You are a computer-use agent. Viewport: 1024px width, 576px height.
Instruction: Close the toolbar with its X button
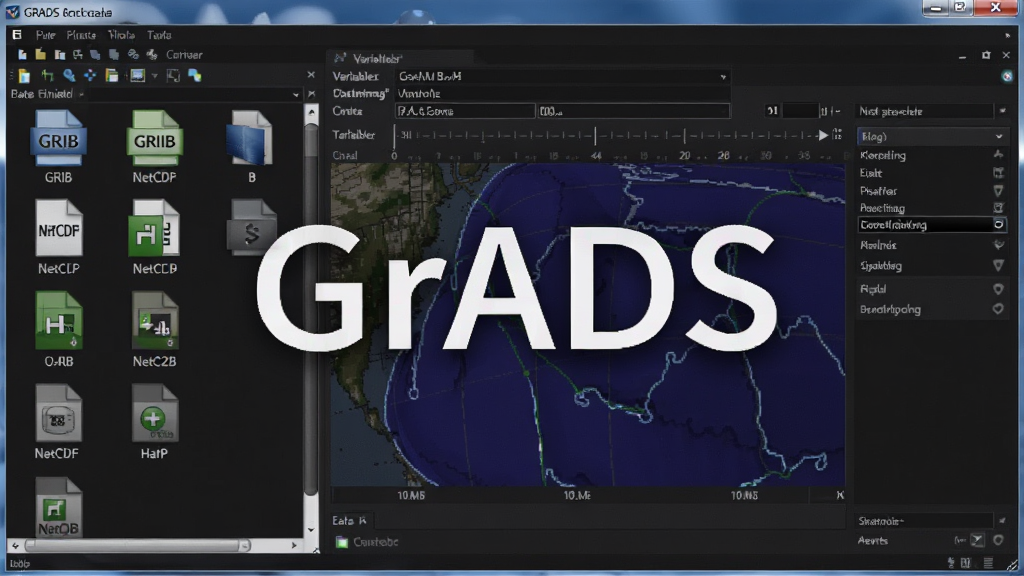311,75
